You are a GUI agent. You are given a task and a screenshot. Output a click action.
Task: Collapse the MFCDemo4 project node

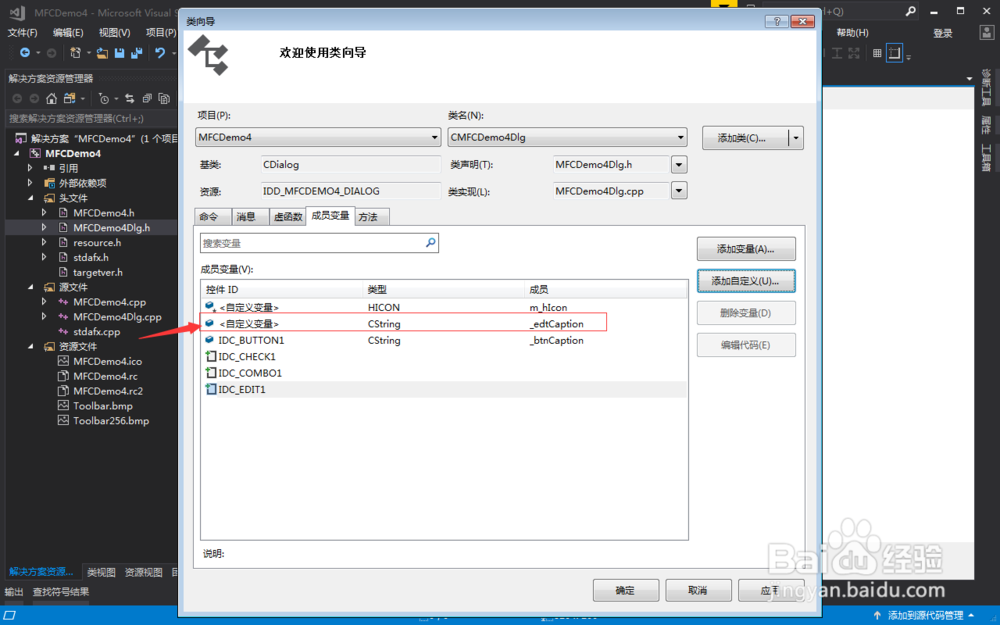click(17, 153)
